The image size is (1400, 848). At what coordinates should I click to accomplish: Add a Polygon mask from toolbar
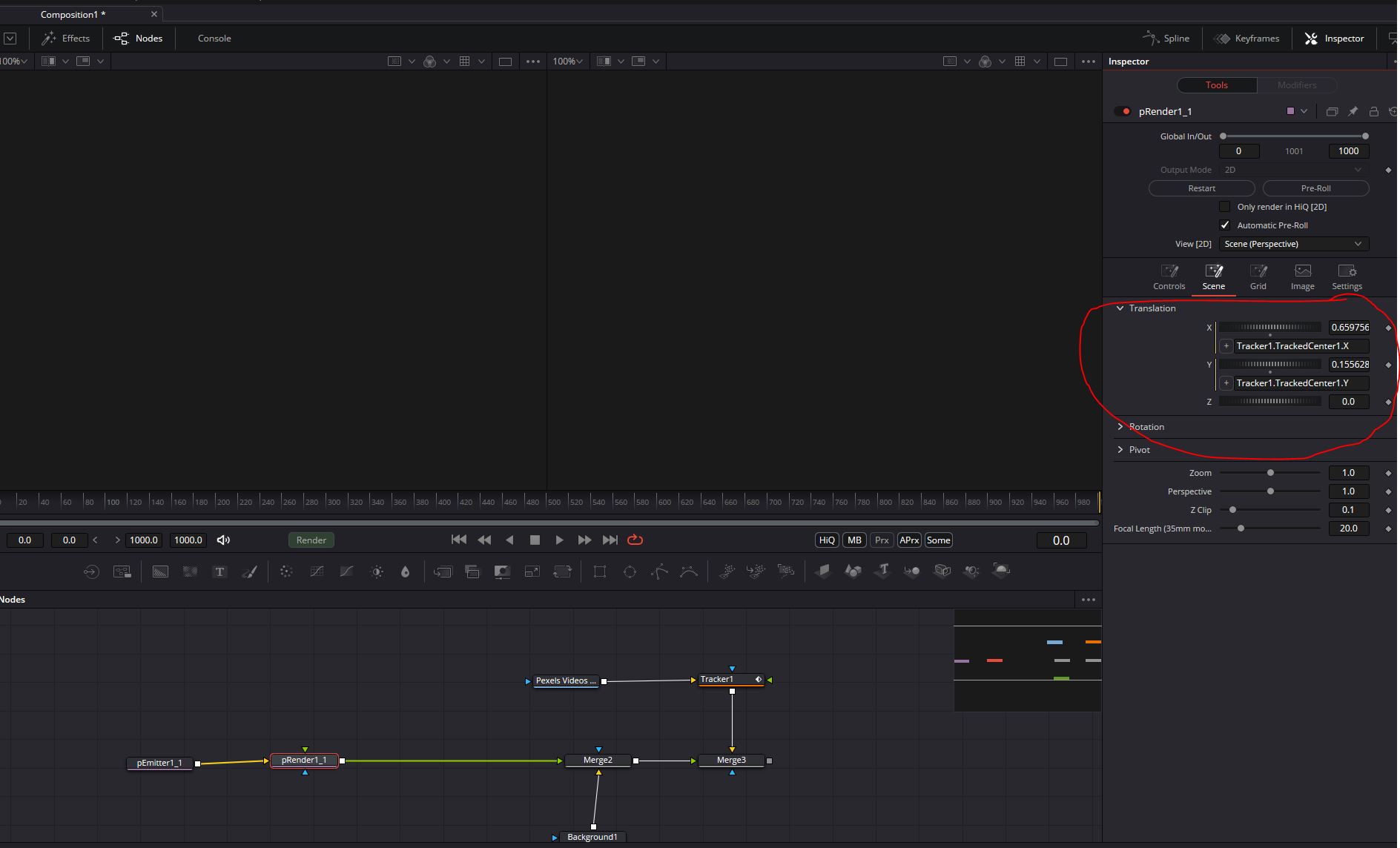pyautogui.click(x=659, y=572)
